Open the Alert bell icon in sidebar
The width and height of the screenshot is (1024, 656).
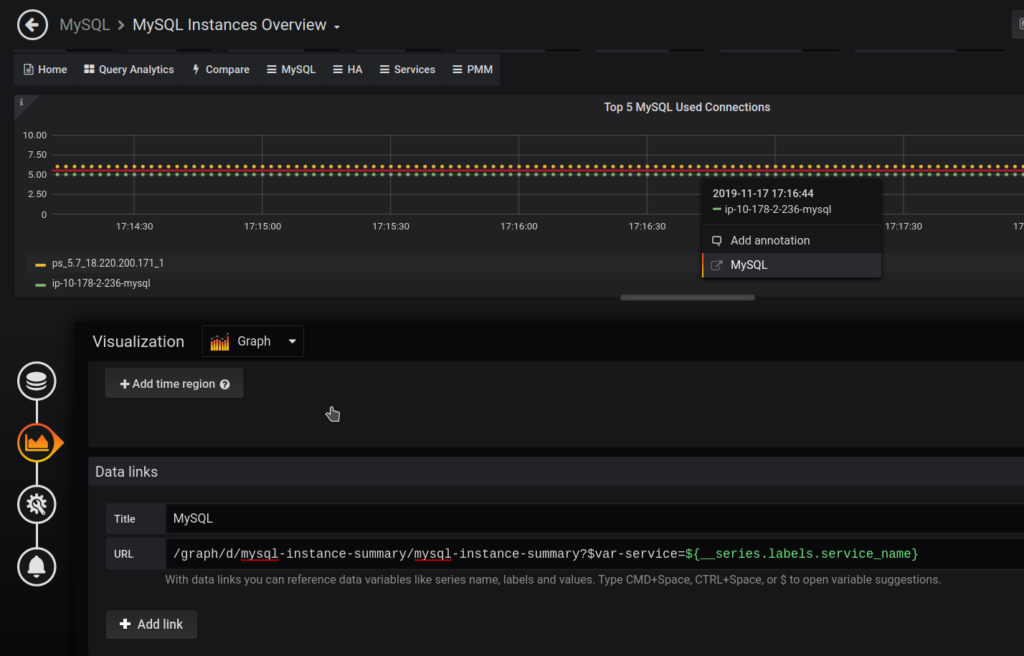point(37,567)
